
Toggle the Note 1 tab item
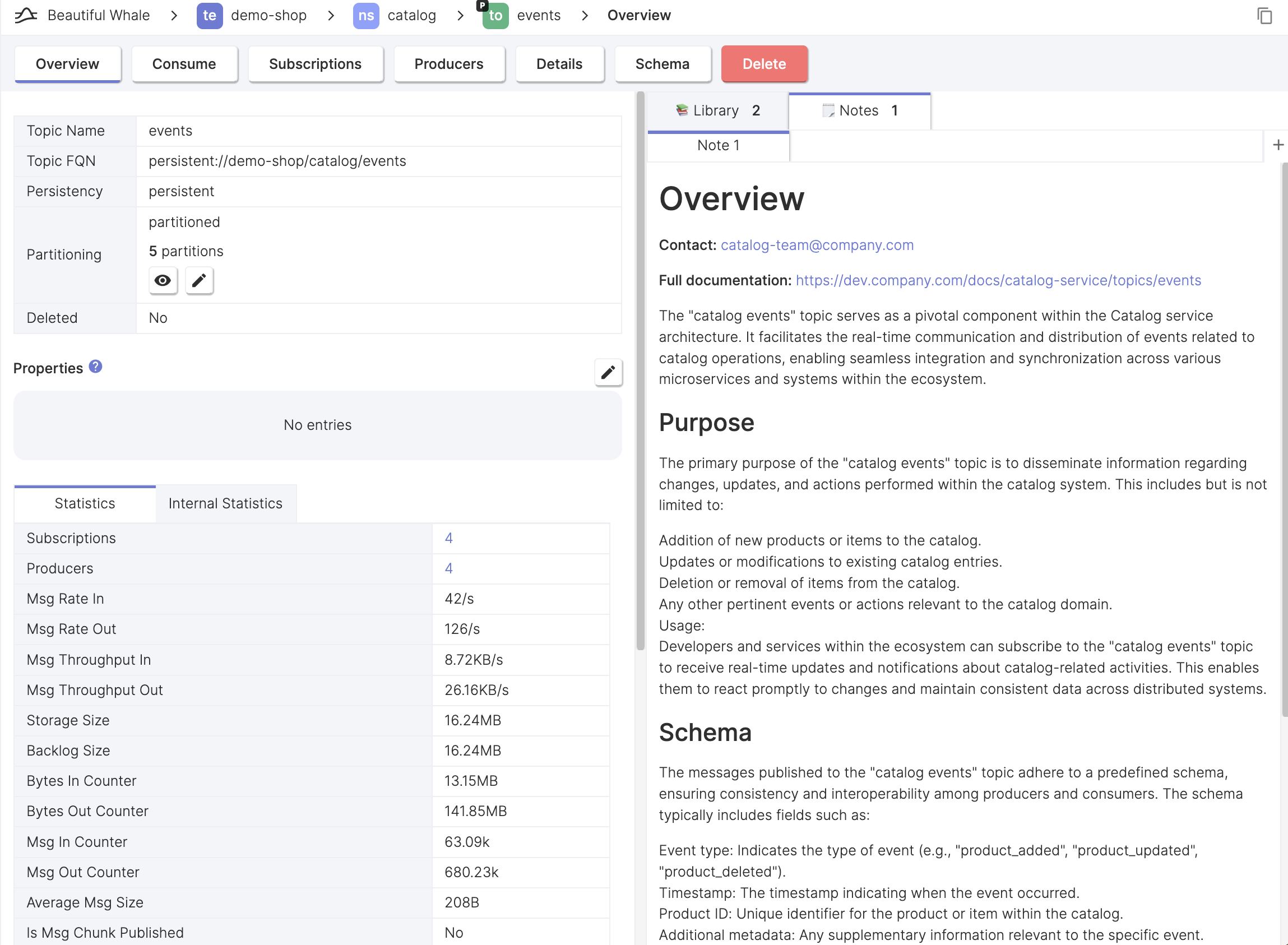pos(718,144)
